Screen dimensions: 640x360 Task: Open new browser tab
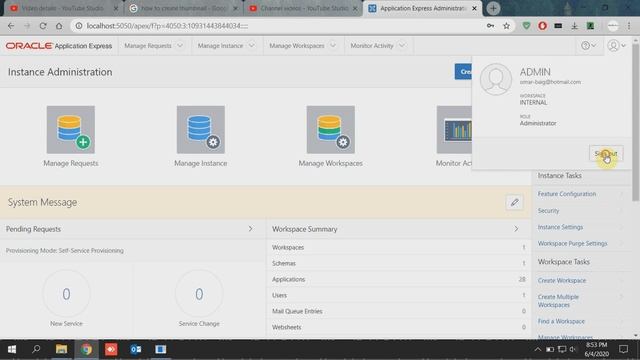click(x=493, y=8)
